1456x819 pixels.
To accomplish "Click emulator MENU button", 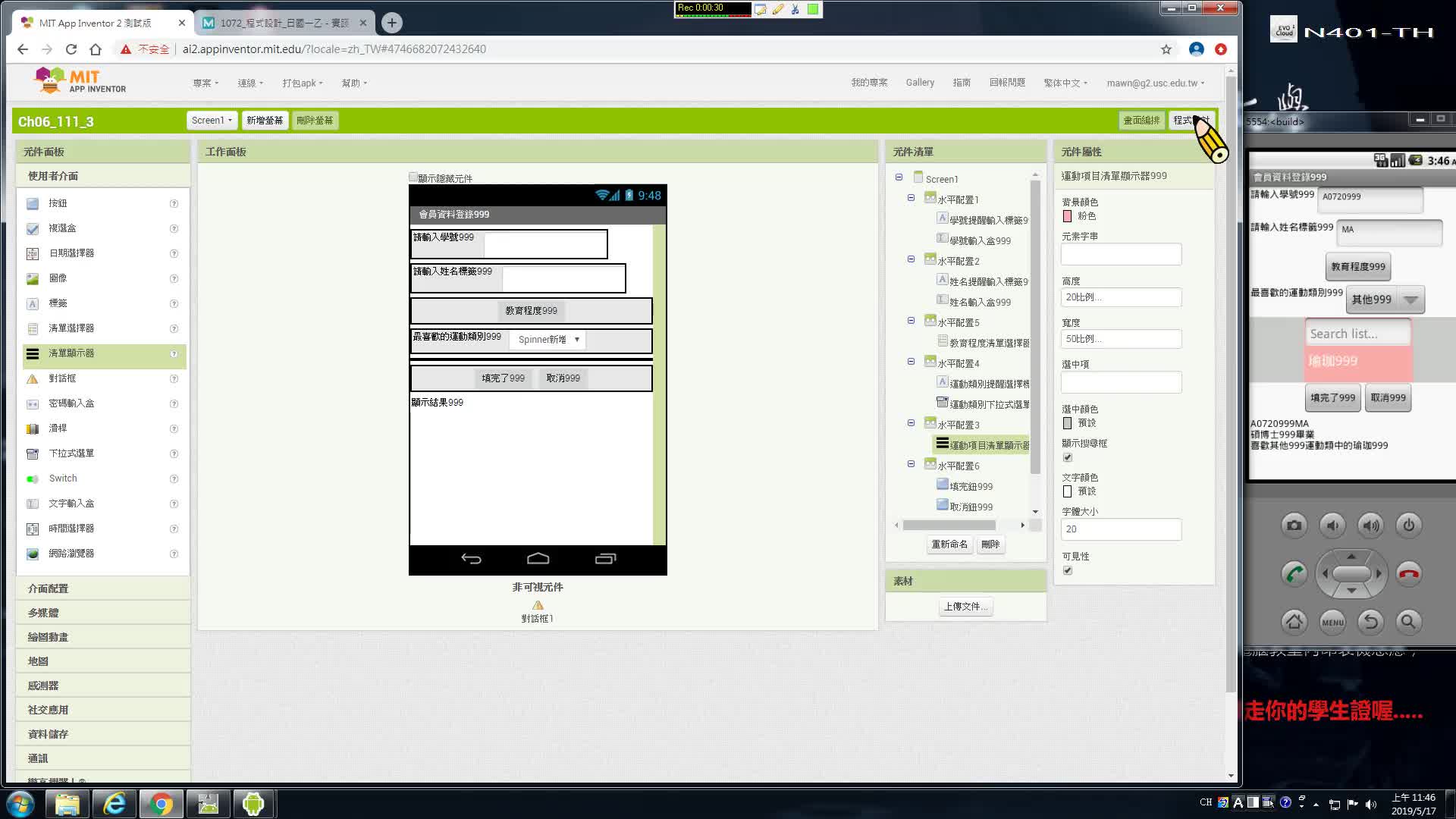I will (x=1332, y=622).
